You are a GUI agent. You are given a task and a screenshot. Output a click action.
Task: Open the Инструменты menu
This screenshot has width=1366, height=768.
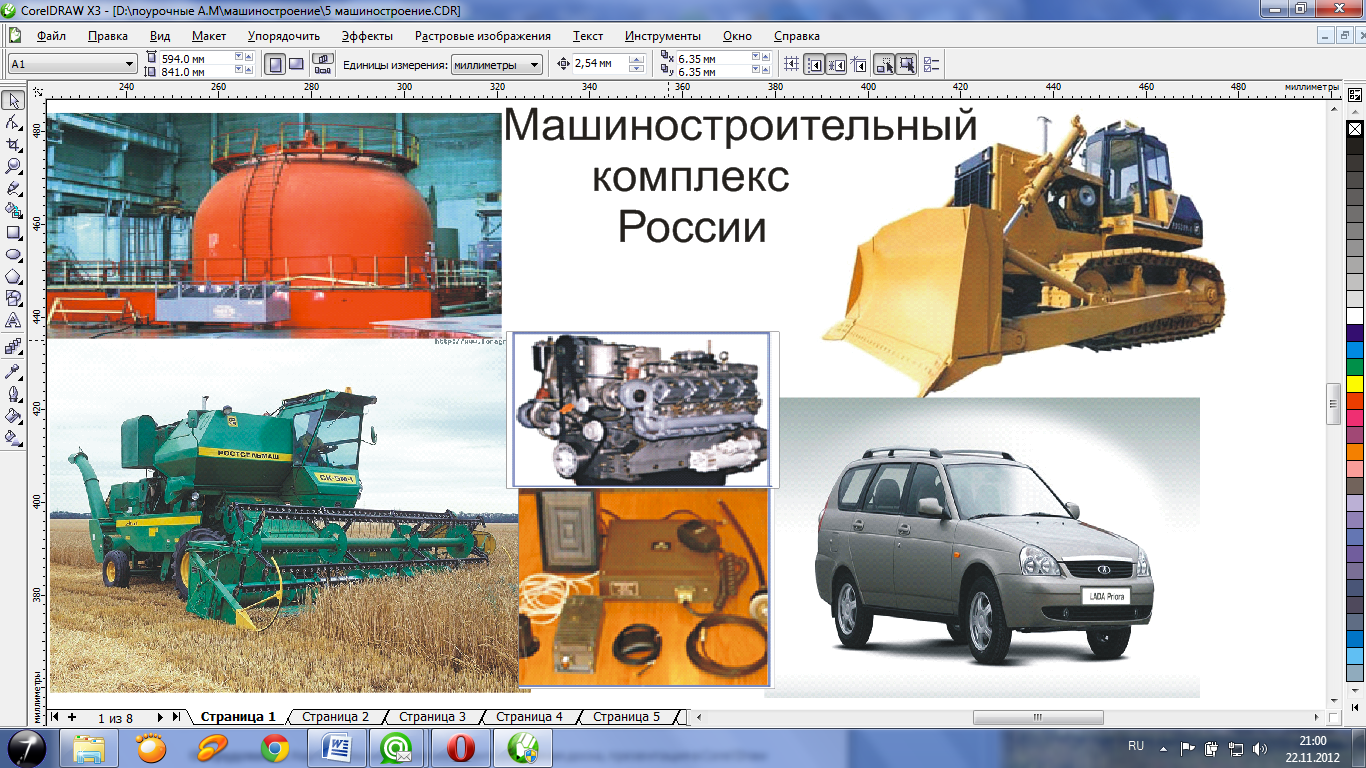pos(663,36)
